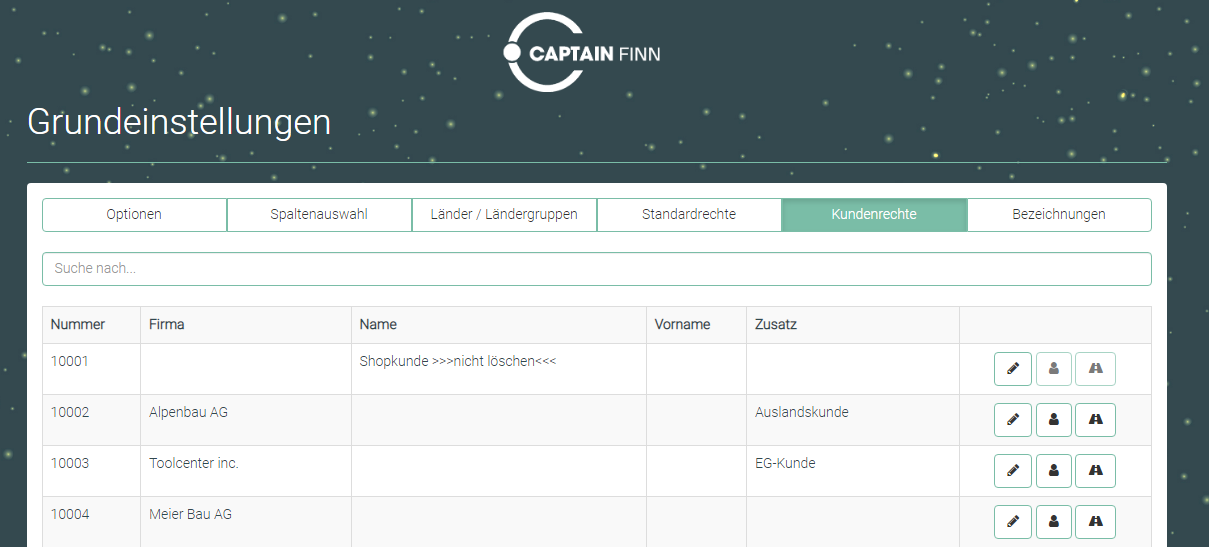Click the road icon for Meier Bau AG
Image resolution: width=1209 pixels, height=547 pixels.
[1095, 522]
